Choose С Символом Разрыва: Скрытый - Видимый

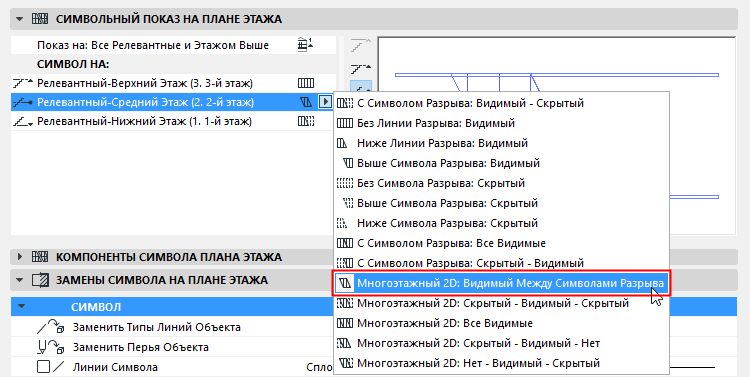click(x=501, y=263)
